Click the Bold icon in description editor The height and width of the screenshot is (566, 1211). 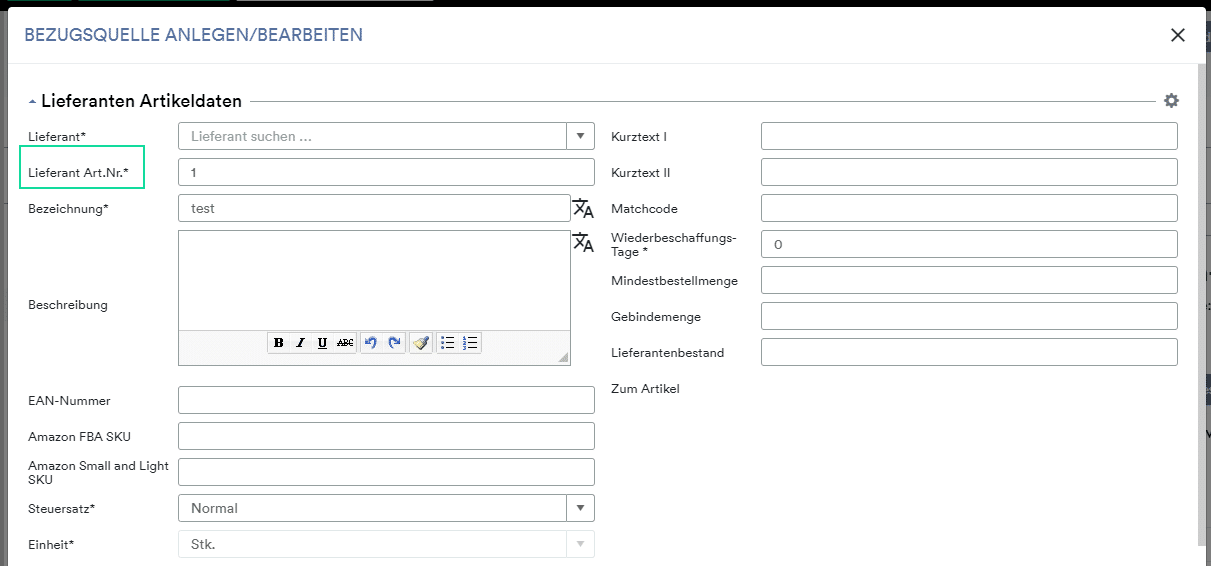click(x=278, y=343)
